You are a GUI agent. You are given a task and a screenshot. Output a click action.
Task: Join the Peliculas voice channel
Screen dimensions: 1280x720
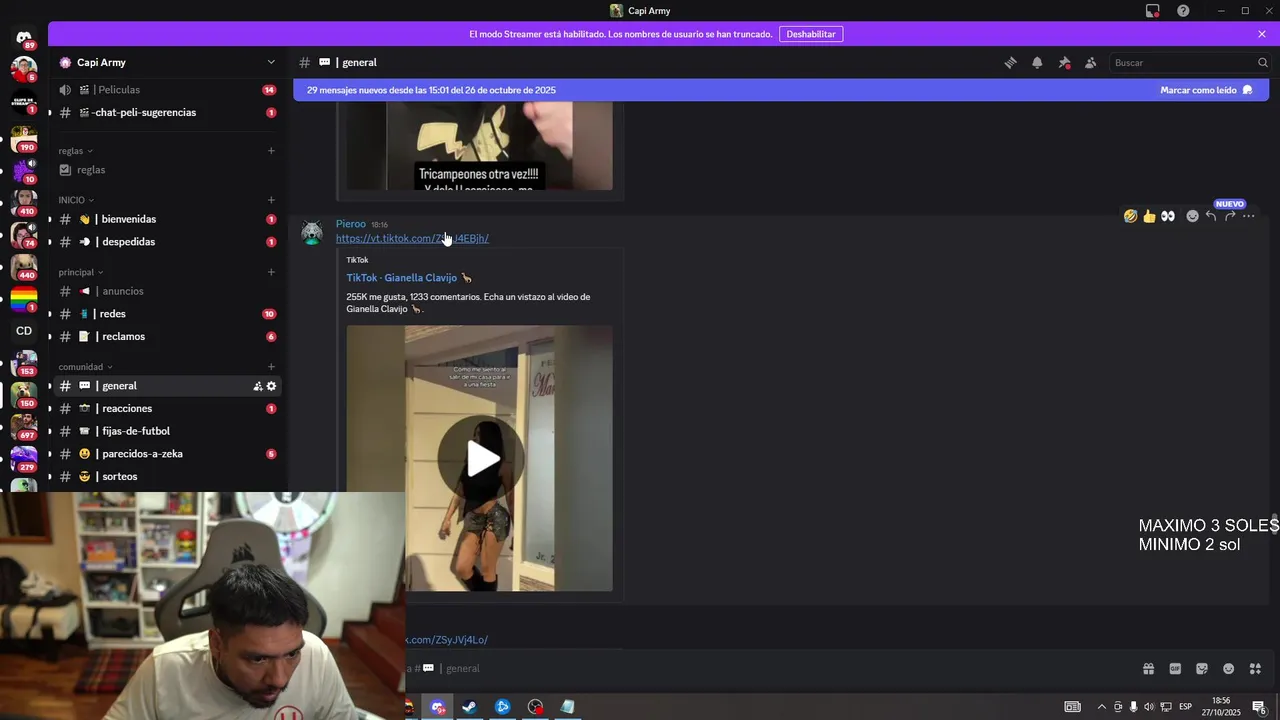[x=167, y=90]
